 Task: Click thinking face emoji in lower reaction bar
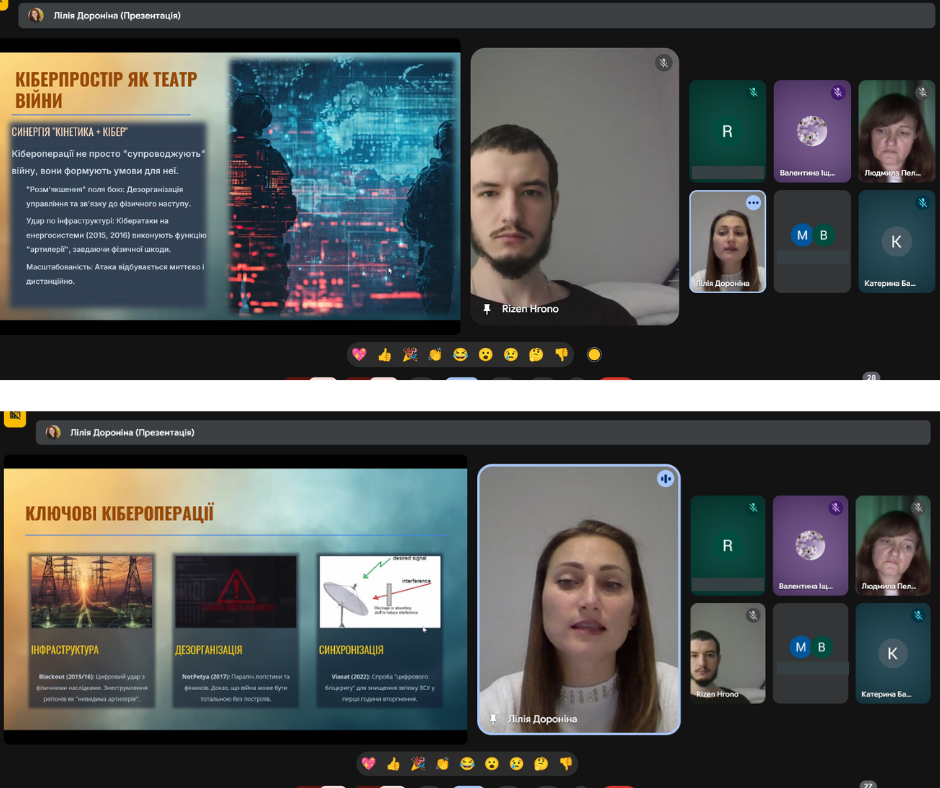pos(541,764)
